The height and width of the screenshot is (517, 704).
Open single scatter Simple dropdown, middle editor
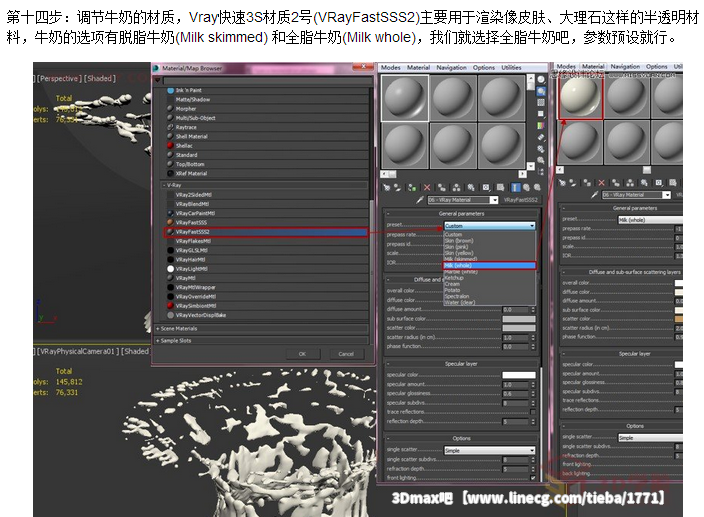coord(490,450)
